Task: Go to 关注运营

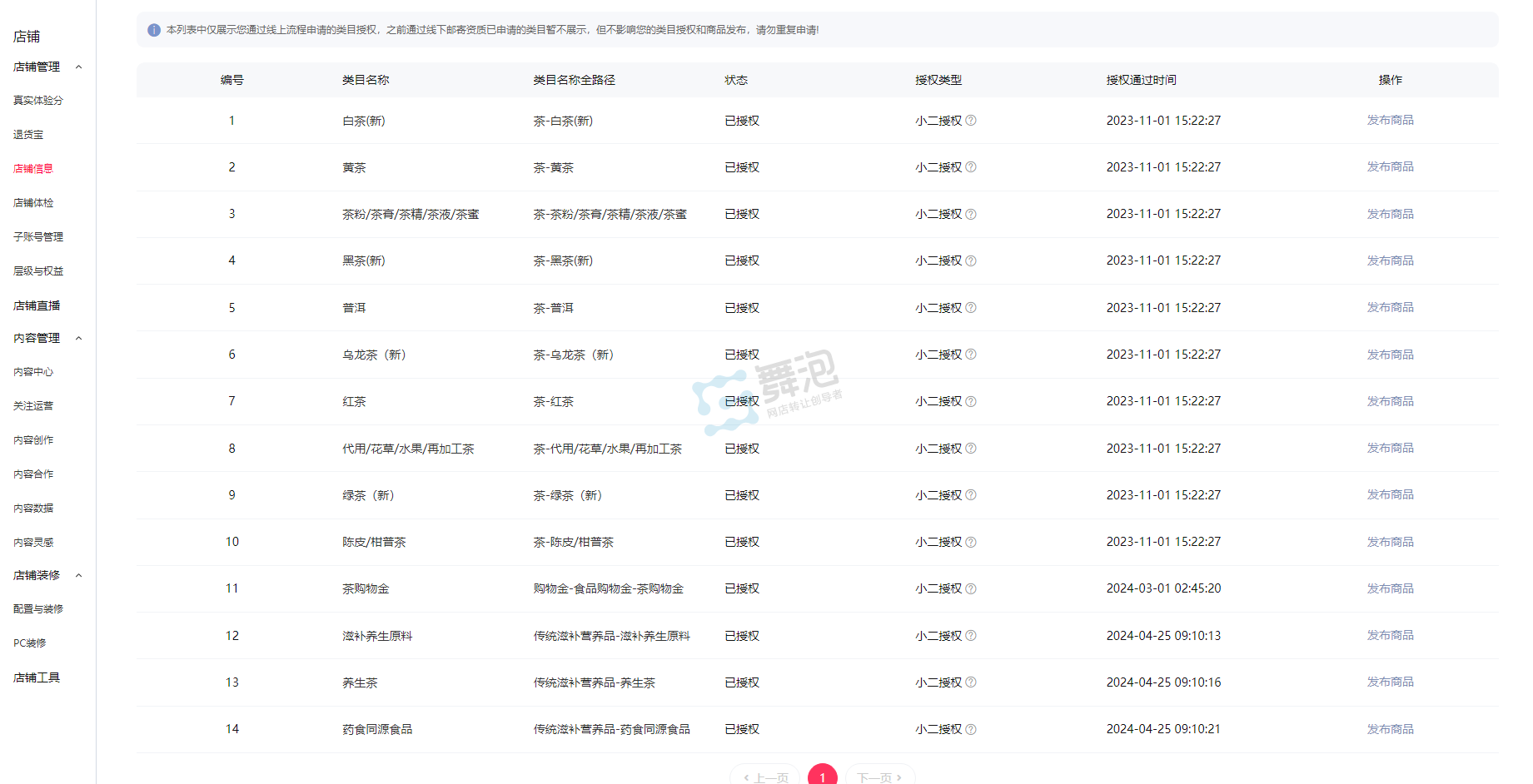Action: pyautogui.click(x=33, y=406)
